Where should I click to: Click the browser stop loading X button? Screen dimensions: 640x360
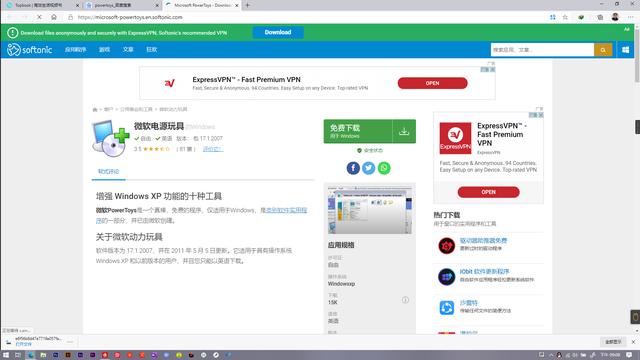click(39, 17)
